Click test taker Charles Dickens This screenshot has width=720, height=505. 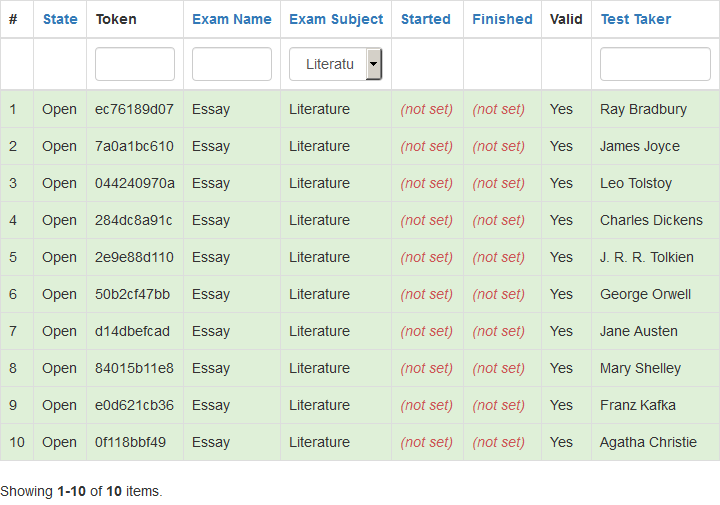[651, 220]
